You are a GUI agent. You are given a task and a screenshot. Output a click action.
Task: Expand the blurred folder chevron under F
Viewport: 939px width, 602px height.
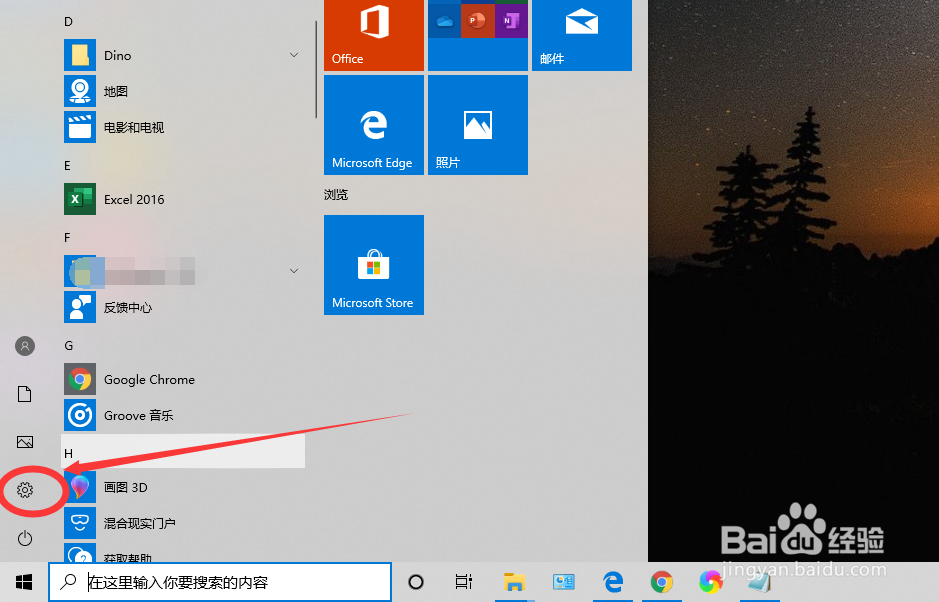tap(294, 271)
